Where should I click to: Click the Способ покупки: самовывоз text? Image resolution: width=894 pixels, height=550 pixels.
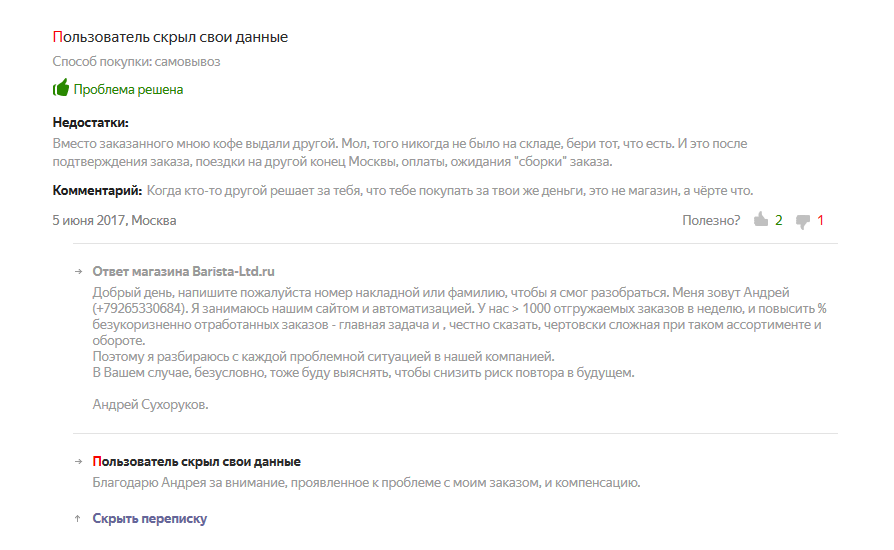click(136, 62)
